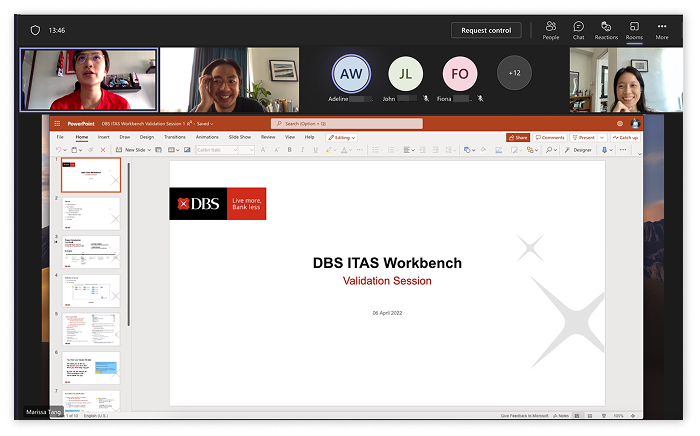
Task: Switch to the View tab
Action: tap(290, 137)
